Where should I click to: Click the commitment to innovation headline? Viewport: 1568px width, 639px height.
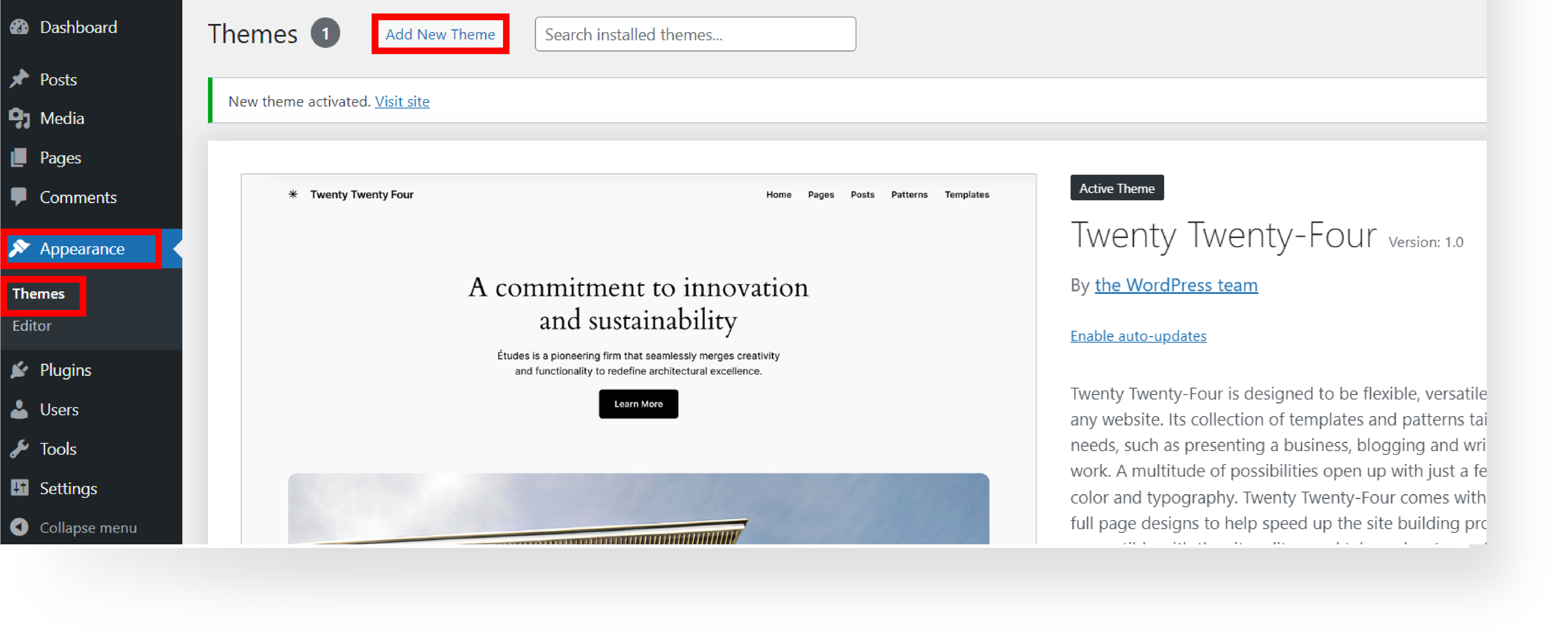pyautogui.click(x=638, y=304)
